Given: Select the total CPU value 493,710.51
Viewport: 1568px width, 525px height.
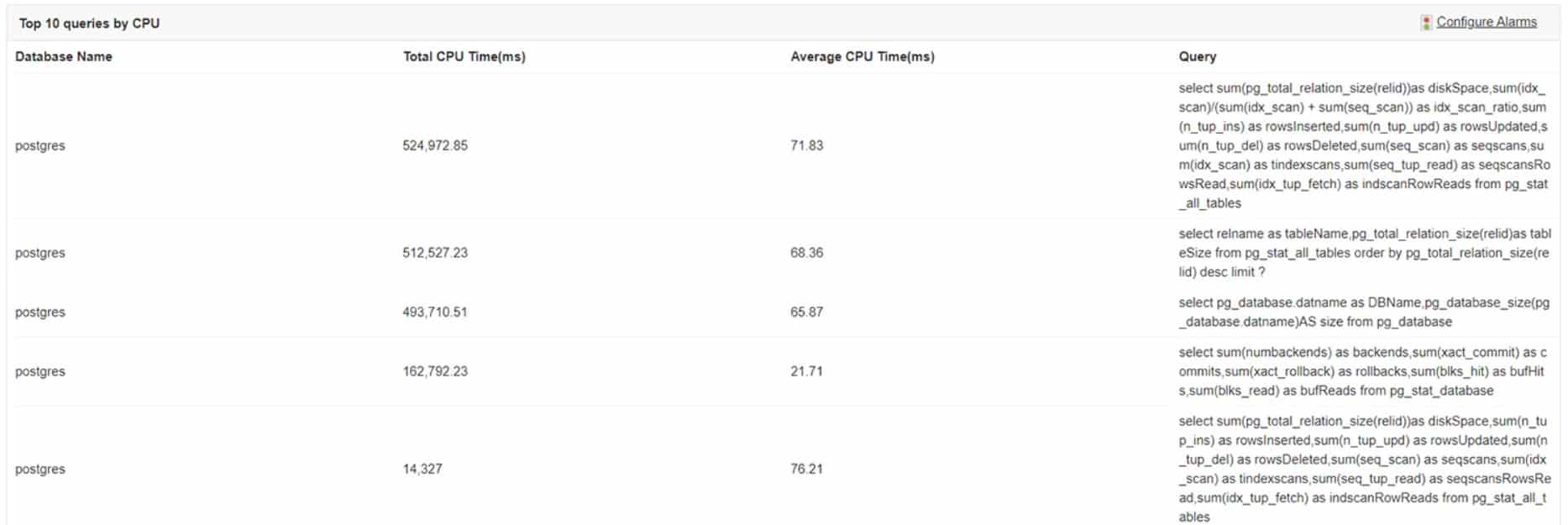Looking at the screenshot, I should (x=432, y=311).
